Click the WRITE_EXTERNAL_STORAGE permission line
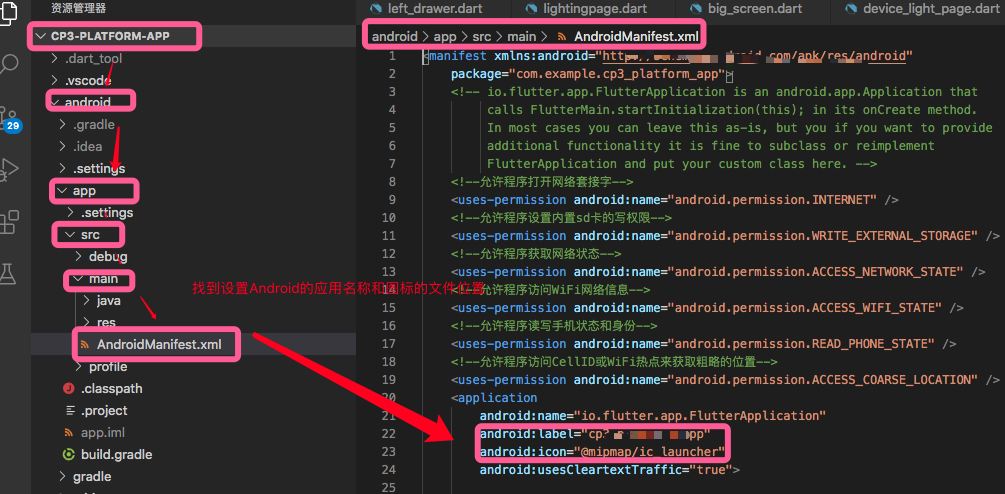 click(725, 236)
